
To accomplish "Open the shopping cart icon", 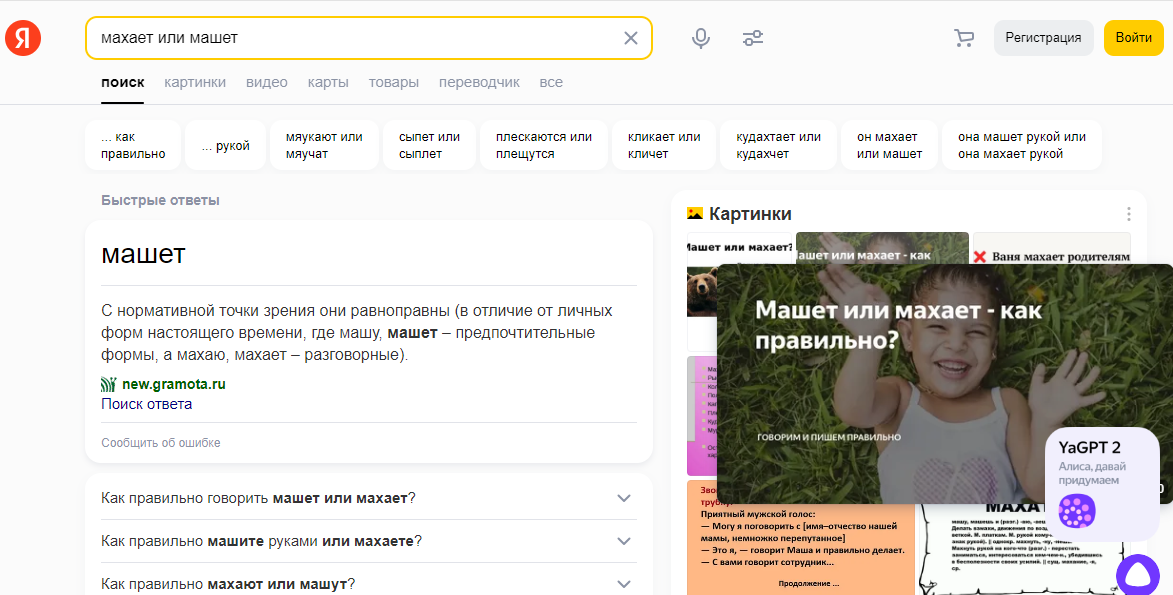I will click(x=964, y=38).
